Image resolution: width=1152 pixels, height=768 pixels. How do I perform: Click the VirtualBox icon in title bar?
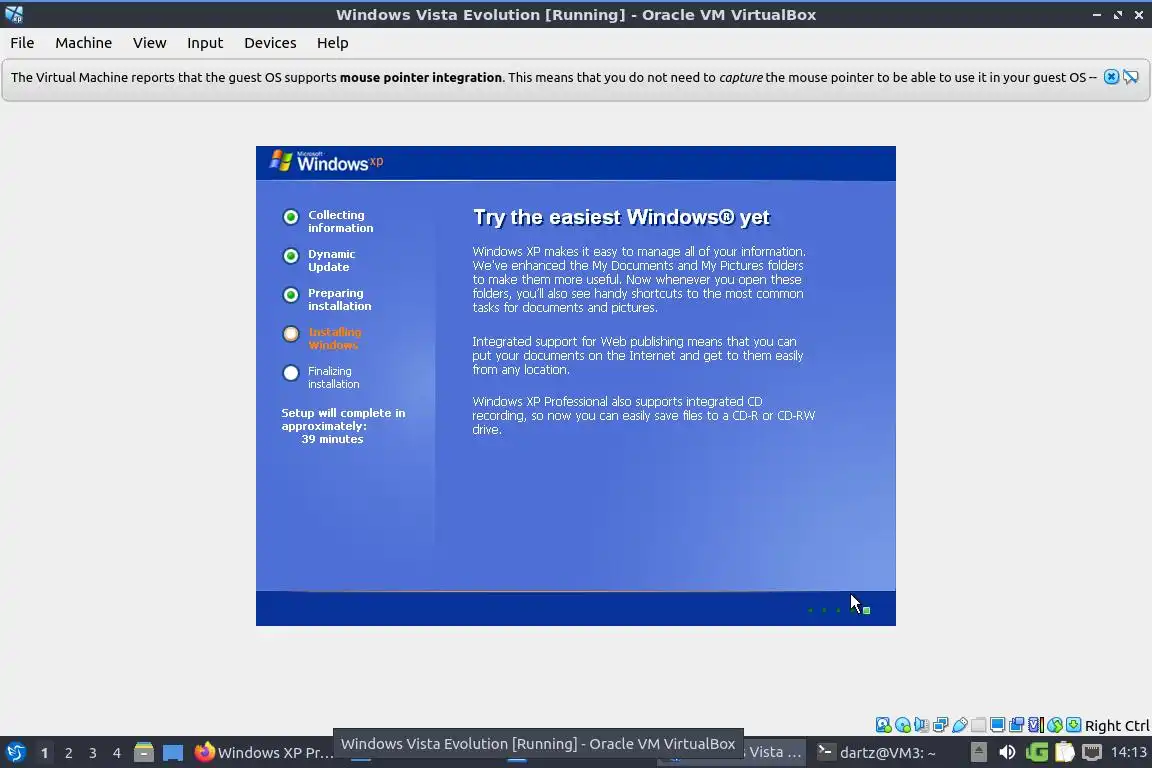[x=14, y=14]
